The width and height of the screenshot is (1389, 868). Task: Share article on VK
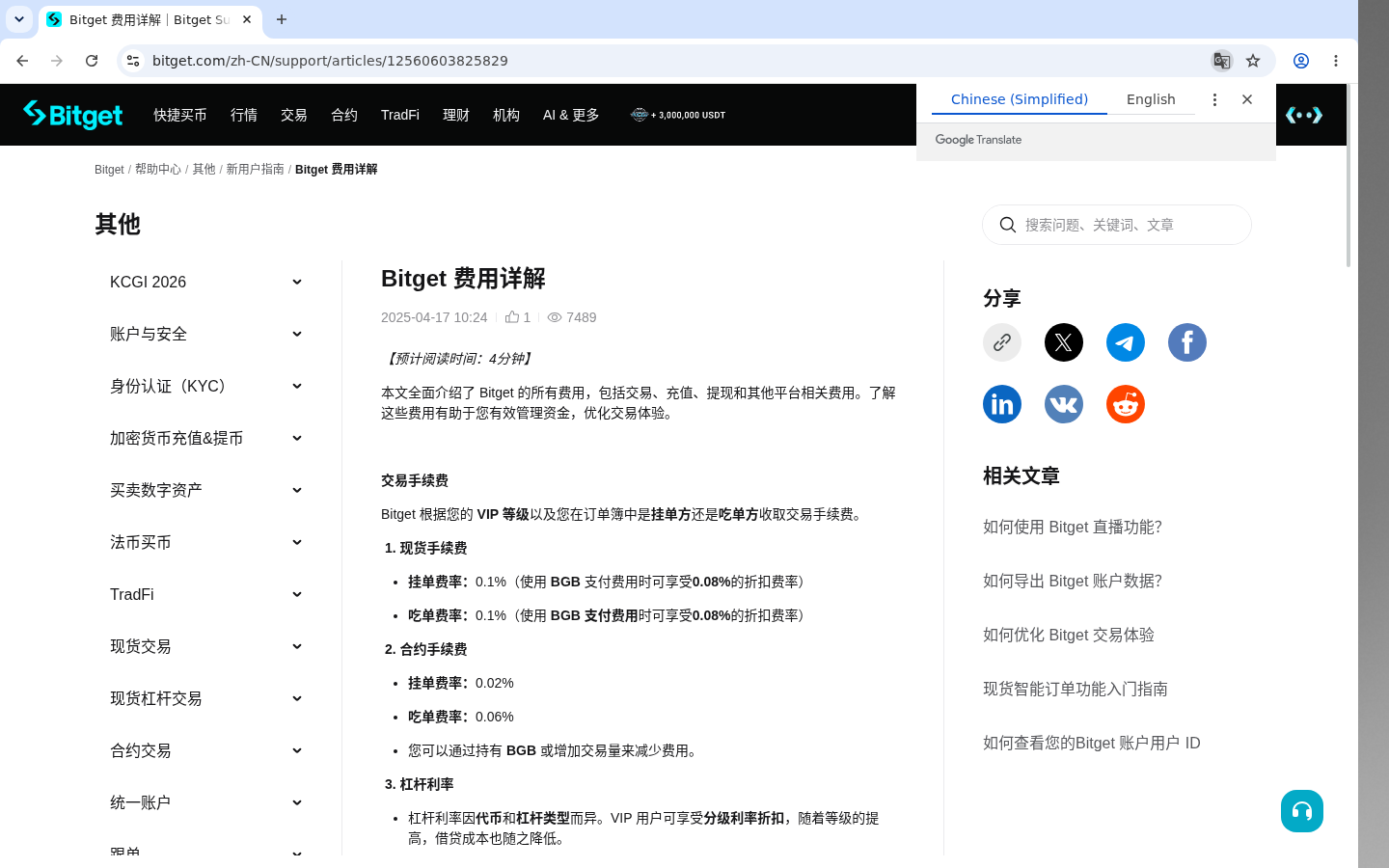click(x=1064, y=404)
